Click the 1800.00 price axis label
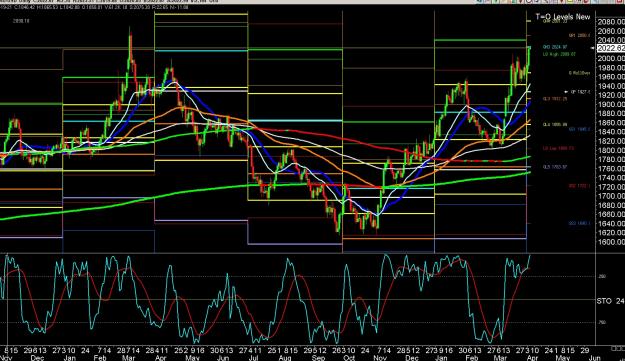Viewport: 625px width, 361px height. click(x=611, y=150)
